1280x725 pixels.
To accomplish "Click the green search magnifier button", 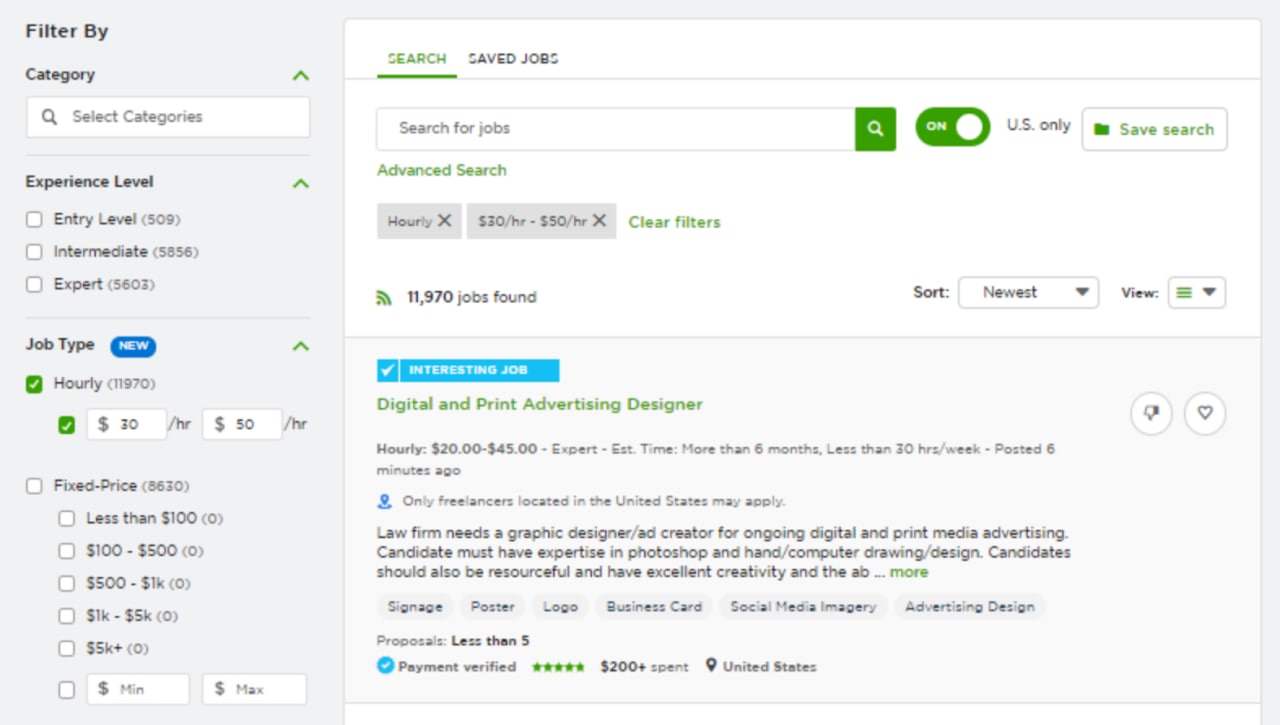I will coord(875,129).
